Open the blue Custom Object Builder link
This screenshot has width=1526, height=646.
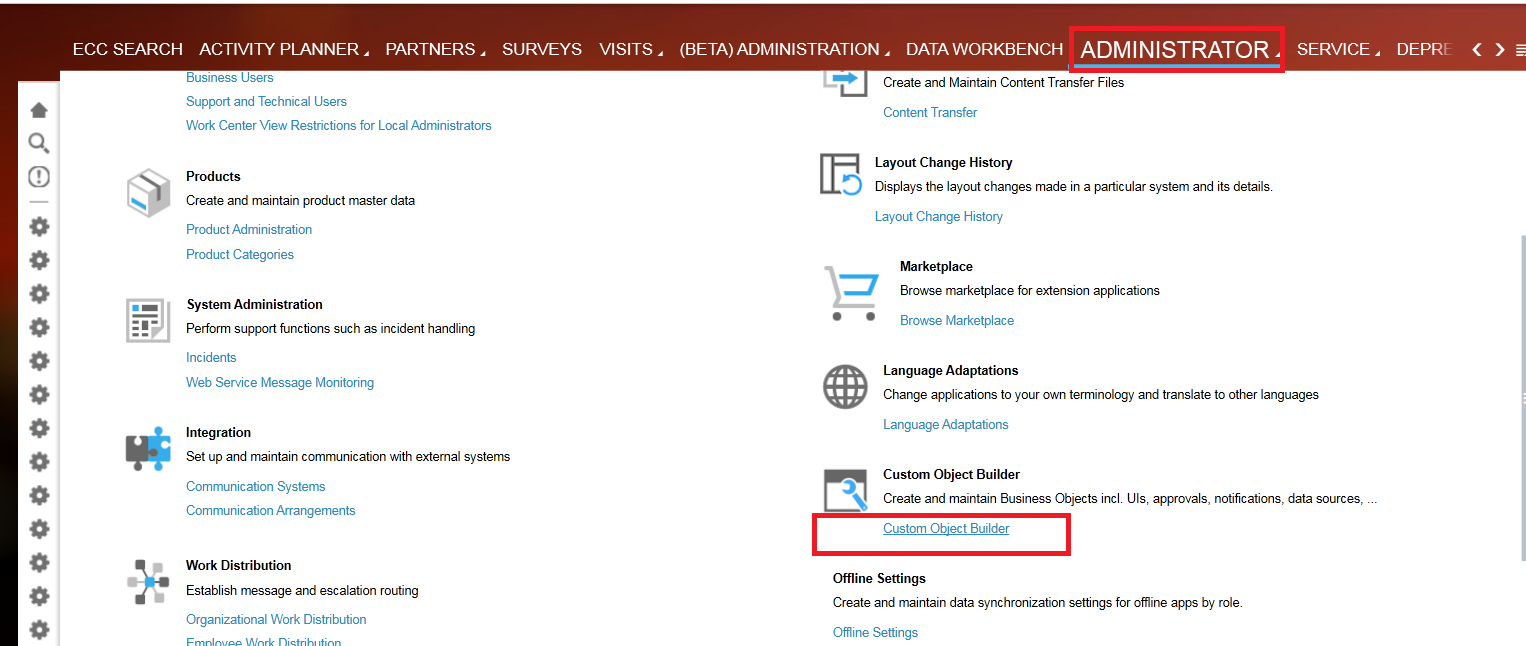pos(946,528)
